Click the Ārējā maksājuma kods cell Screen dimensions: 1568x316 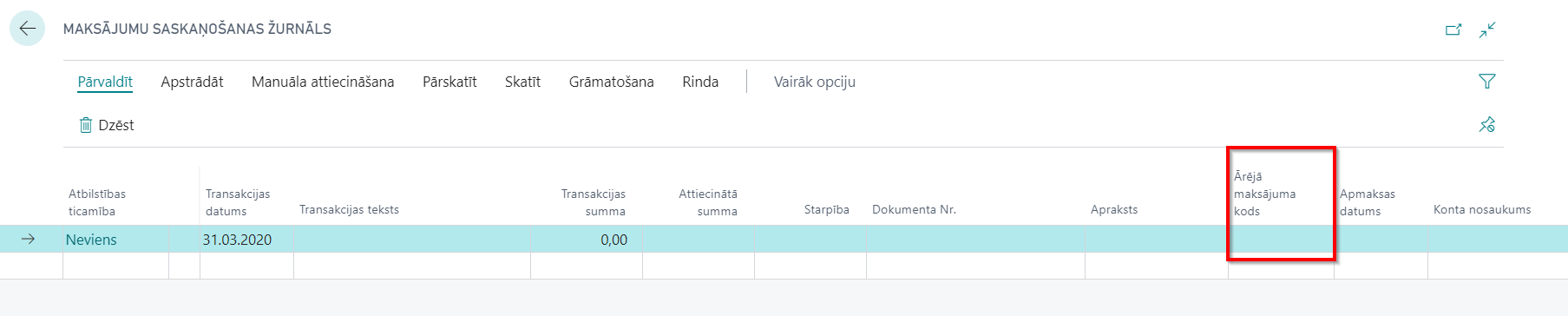pyautogui.click(x=1281, y=240)
